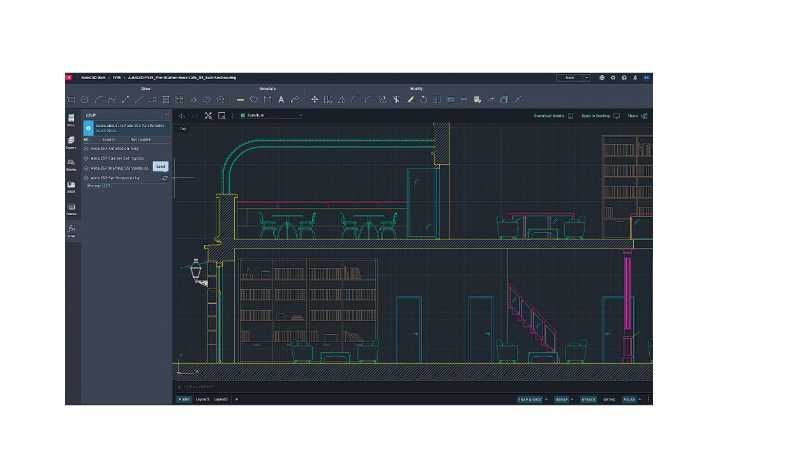Expand the SNAP&GRID options arrow

[x=546, y=399]
